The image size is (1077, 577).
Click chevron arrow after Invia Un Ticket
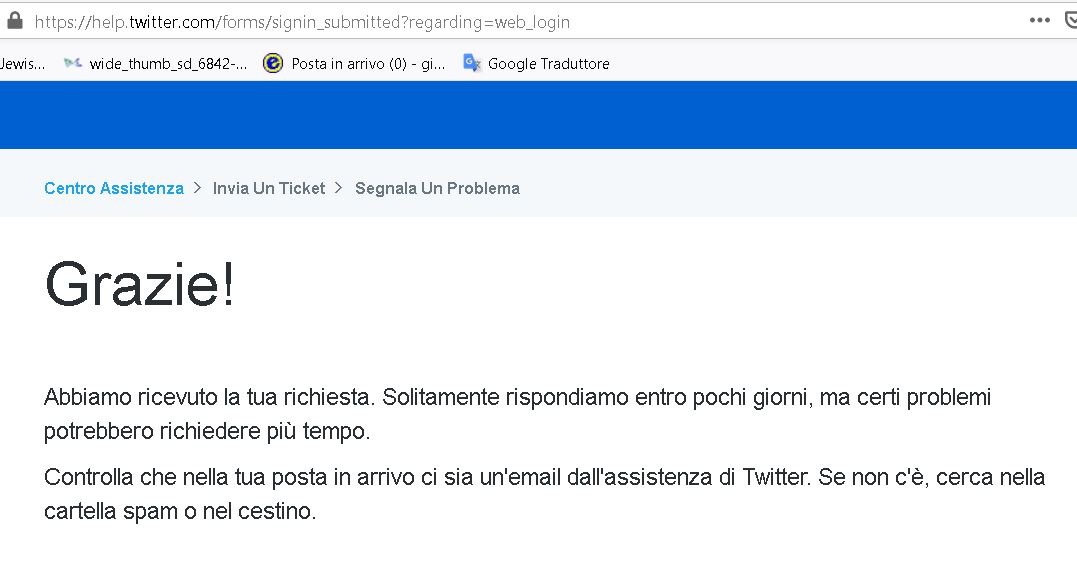coord(339,188)
